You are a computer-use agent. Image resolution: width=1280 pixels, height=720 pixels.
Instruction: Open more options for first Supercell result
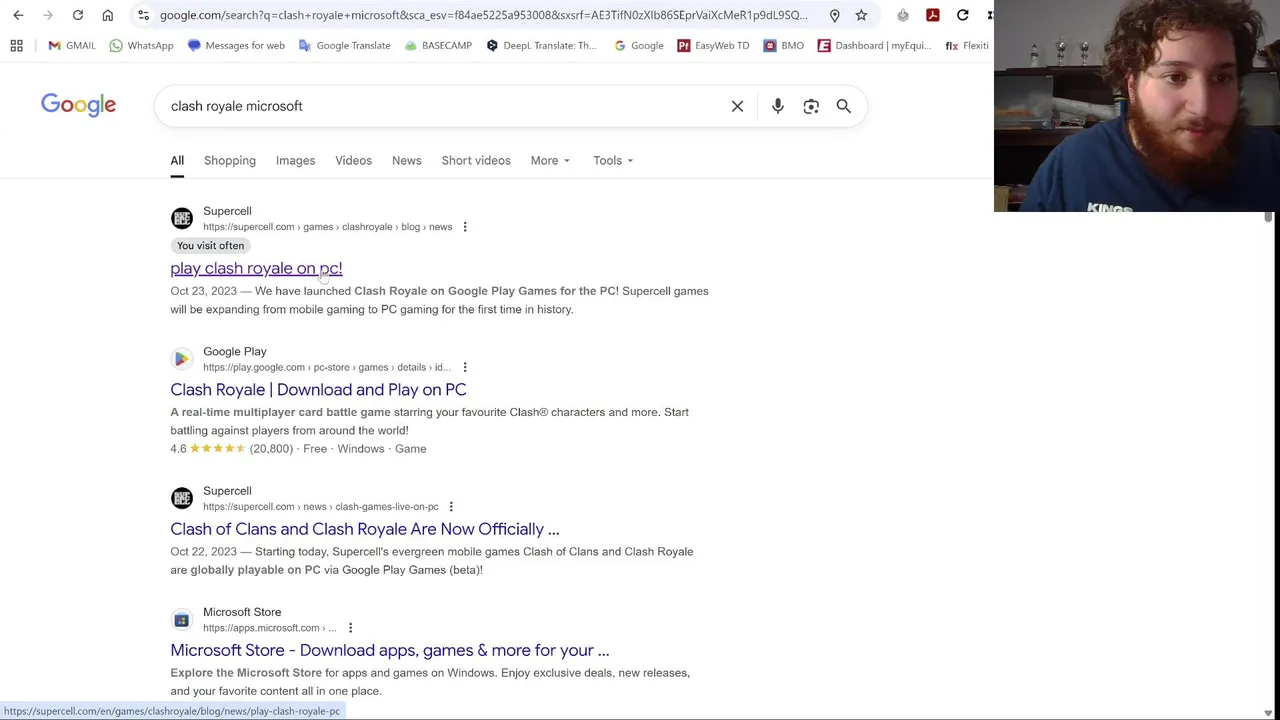[464, 227]
